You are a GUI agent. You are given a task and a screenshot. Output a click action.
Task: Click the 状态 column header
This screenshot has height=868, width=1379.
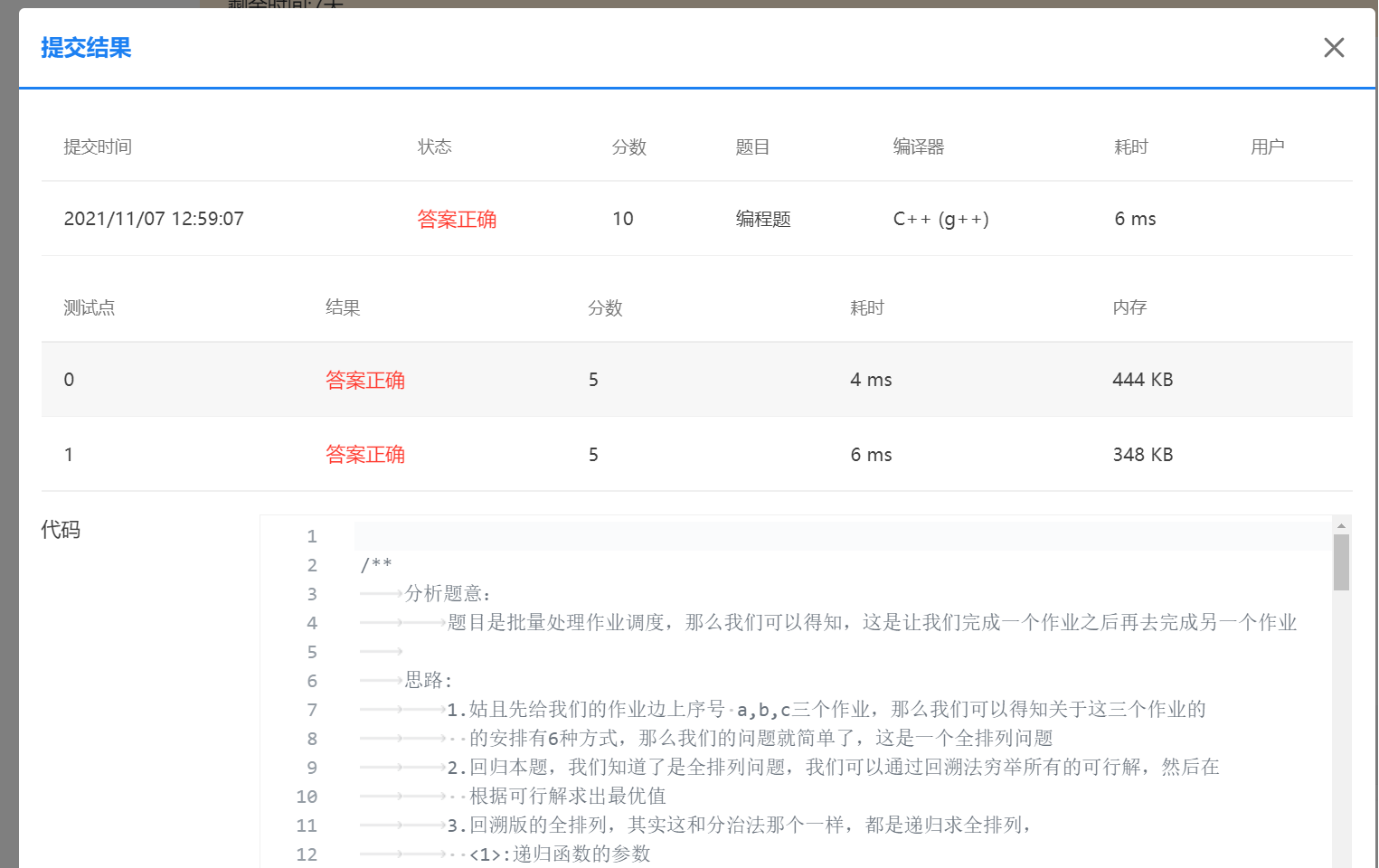pyautogui.click(x=434, y=146)
